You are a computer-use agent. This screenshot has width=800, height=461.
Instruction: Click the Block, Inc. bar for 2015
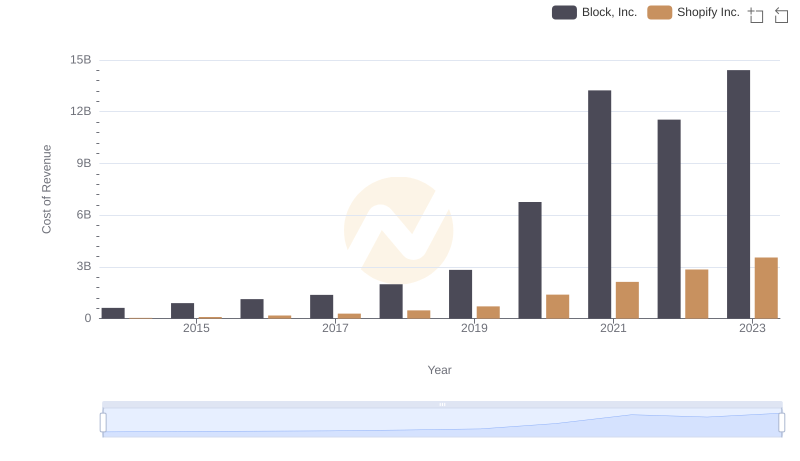coord(183,311)
